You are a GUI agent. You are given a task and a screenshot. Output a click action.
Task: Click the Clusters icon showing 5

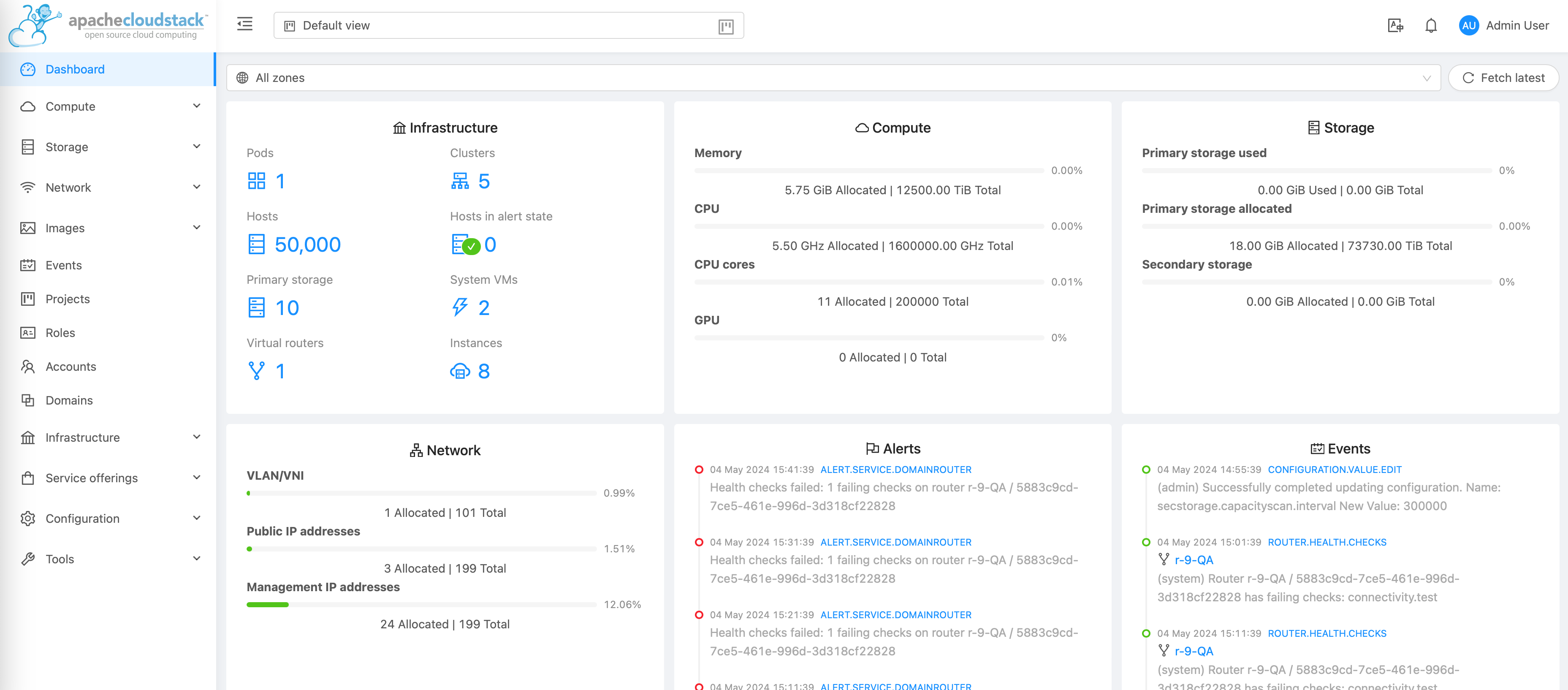tap(460, 181)
